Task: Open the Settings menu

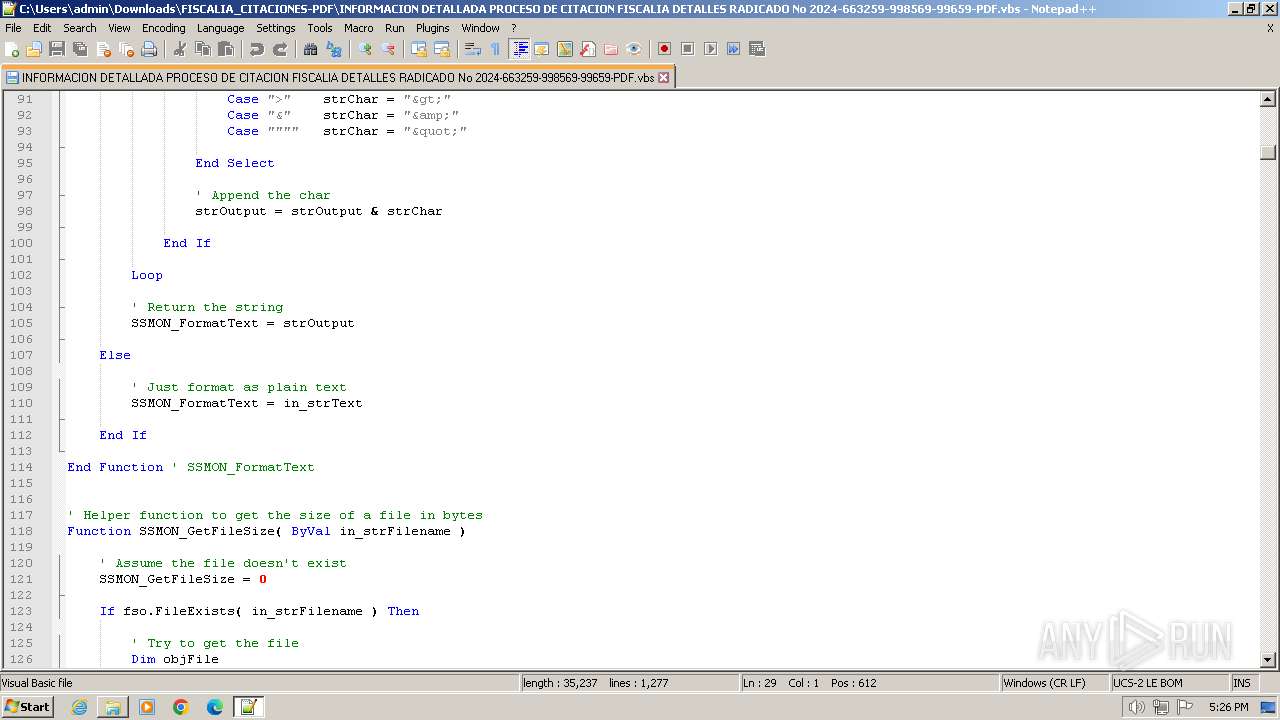Action: [x=275, y=28]
